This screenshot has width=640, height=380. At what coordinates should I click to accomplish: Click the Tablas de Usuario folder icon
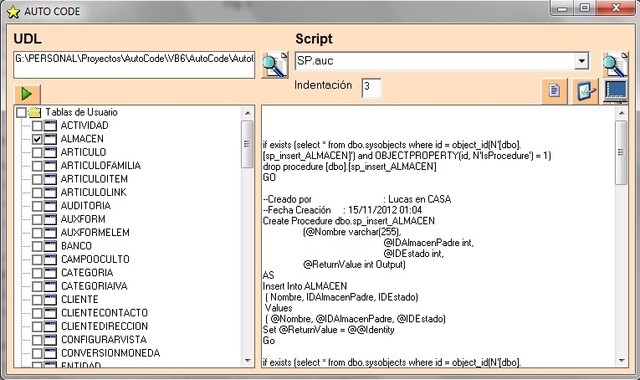[35, 112]
